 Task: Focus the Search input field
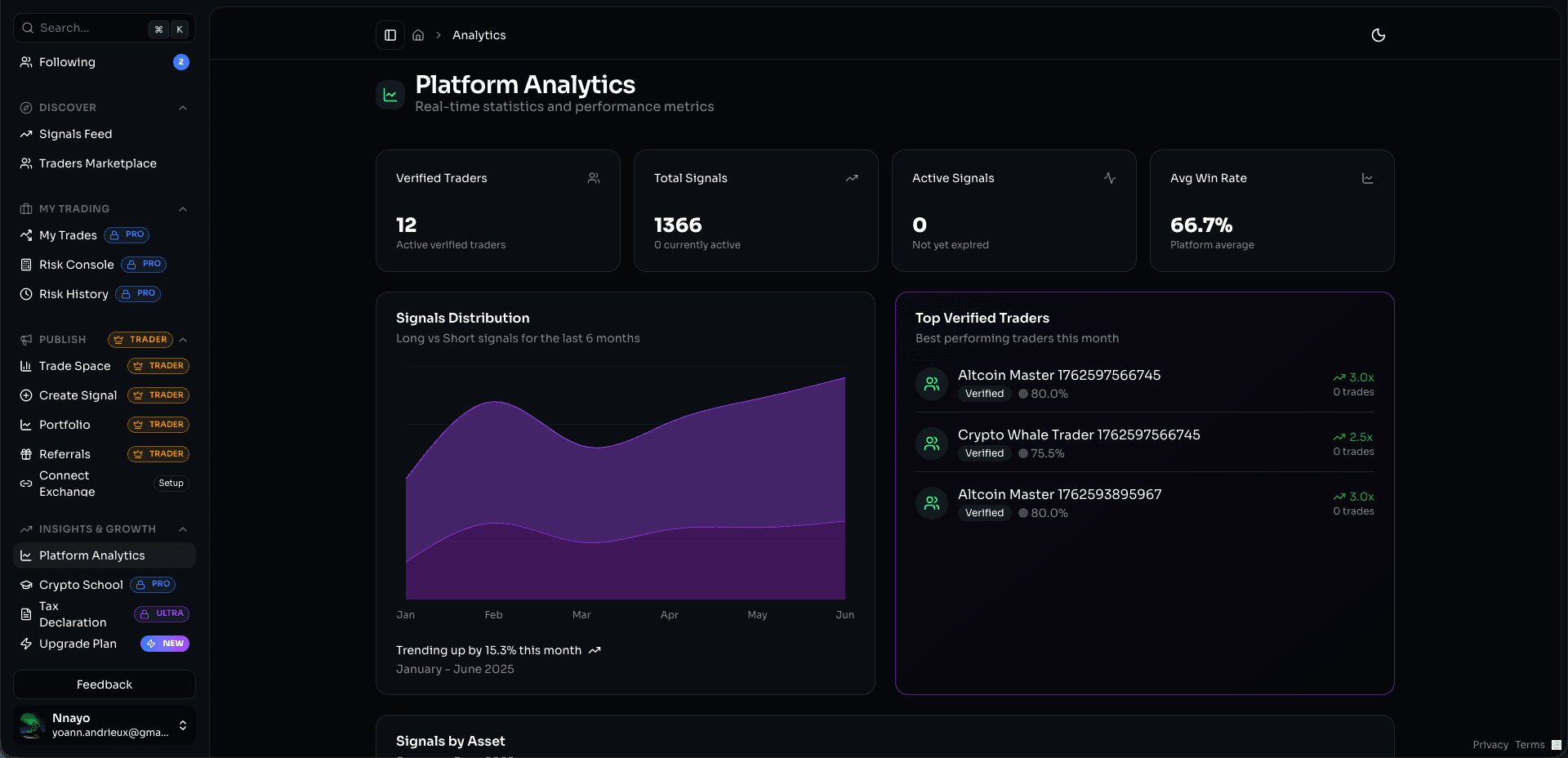click(x=105, y=28)
